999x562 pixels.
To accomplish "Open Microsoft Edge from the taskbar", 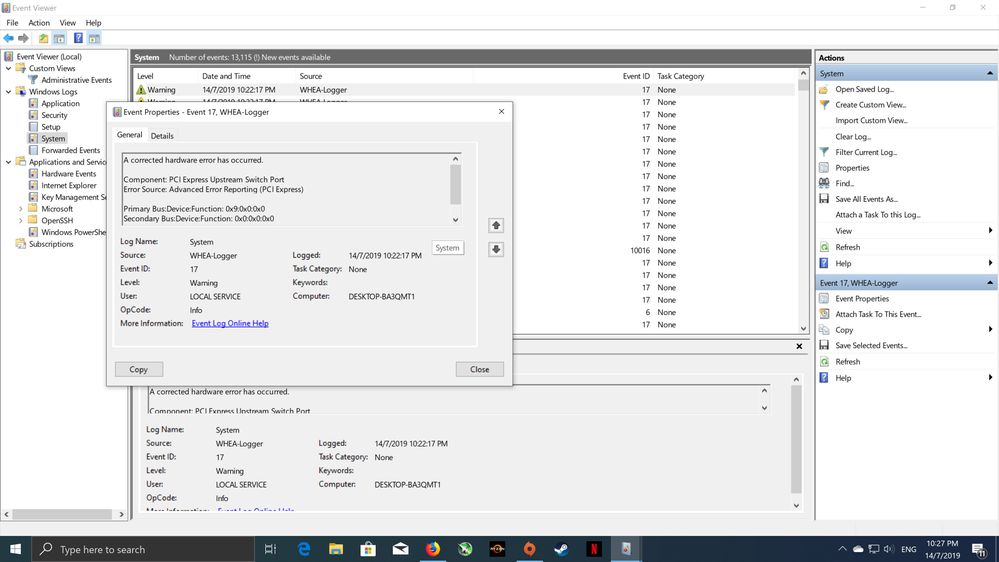I will [304, 549].
